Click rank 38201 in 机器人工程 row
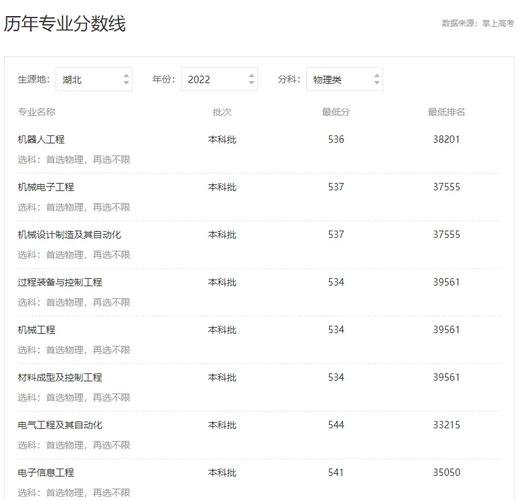The height and width of the screenshot is (500, 518). pos(446,139)
